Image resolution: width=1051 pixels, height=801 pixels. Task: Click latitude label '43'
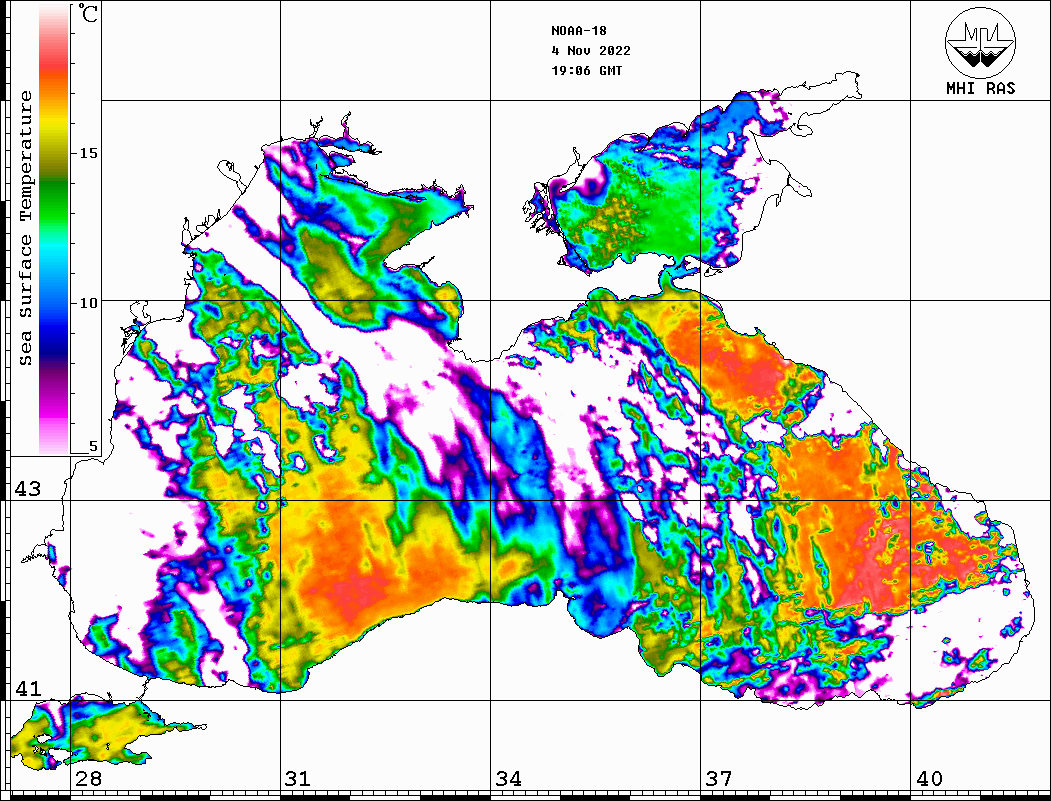pos(27,489)
